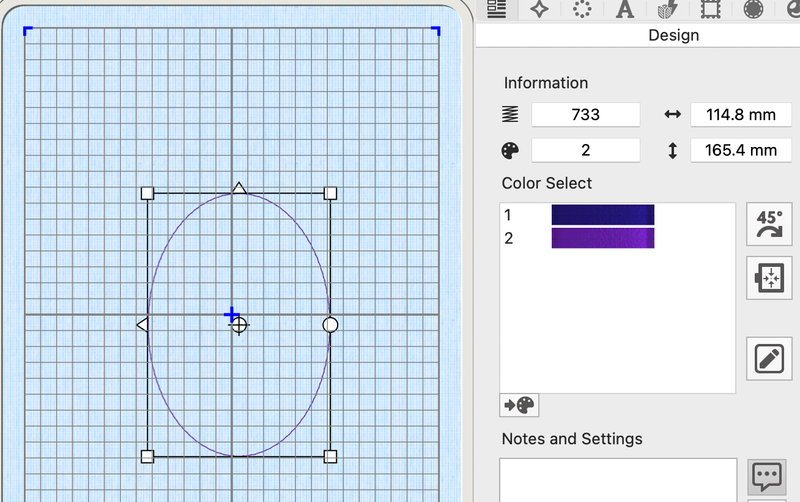This screenshot has width=800, height=502.
Task: Open the dotted circle panel tab
Action: (x=582, y=9)
